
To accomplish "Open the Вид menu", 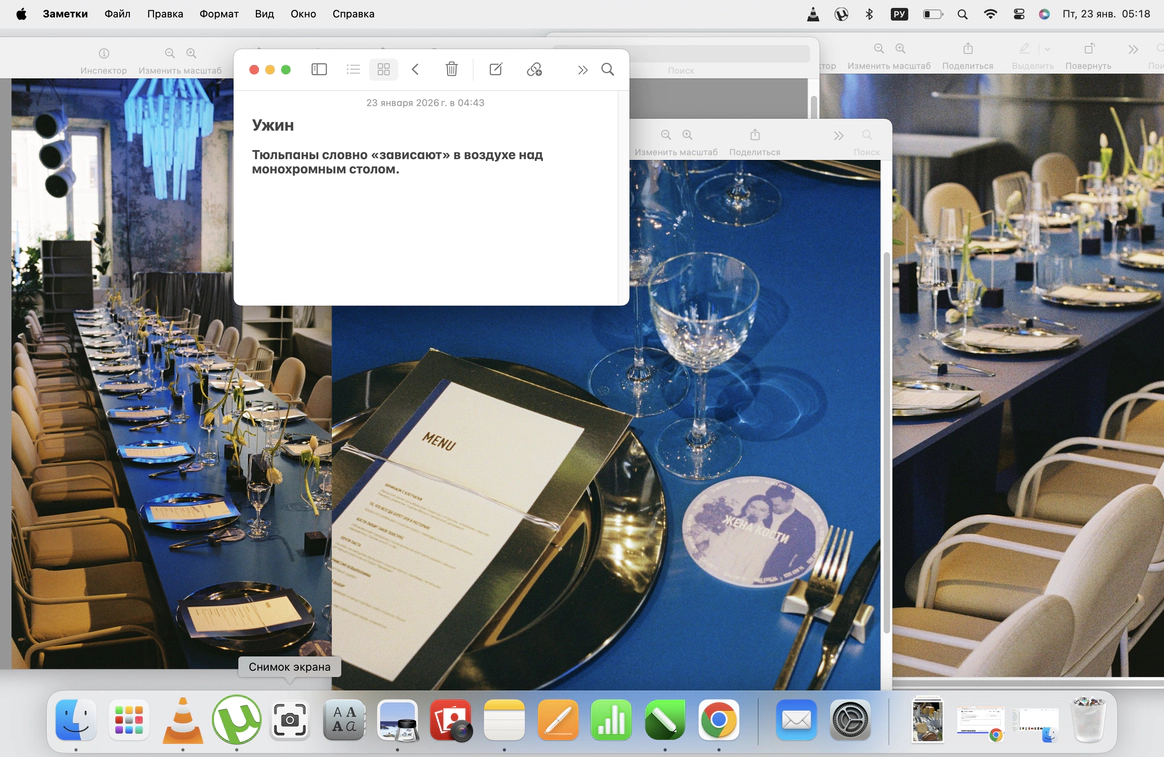I will 264,14.
